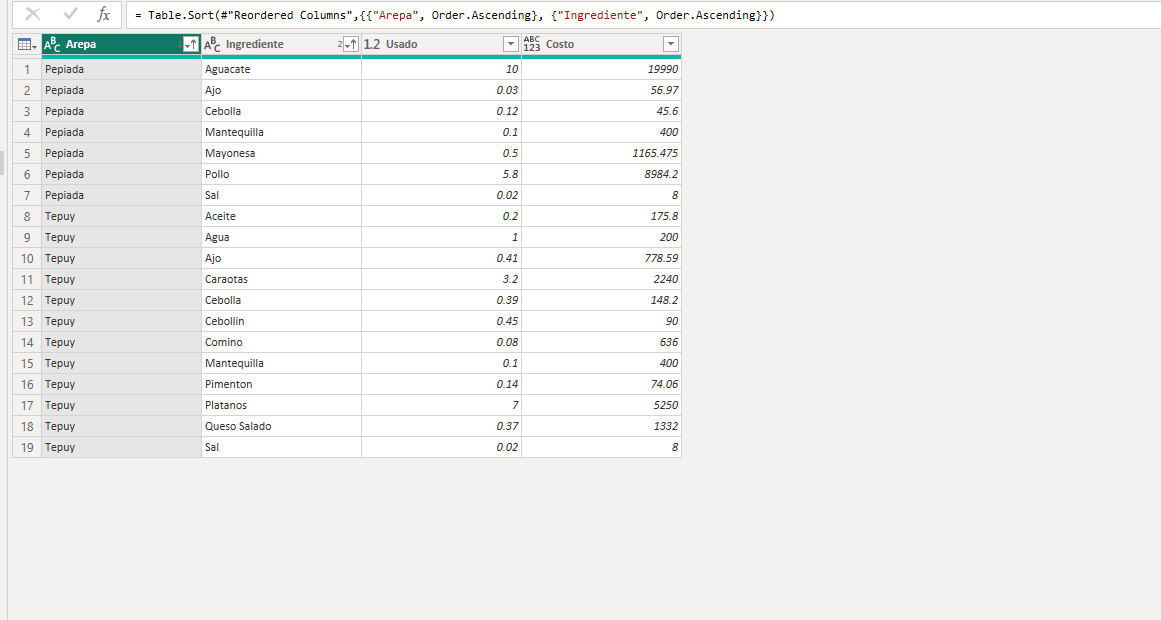Select the cell with usage 0.5
The height and width of the screenshot is (620, 1161).
tap(441, 153)
